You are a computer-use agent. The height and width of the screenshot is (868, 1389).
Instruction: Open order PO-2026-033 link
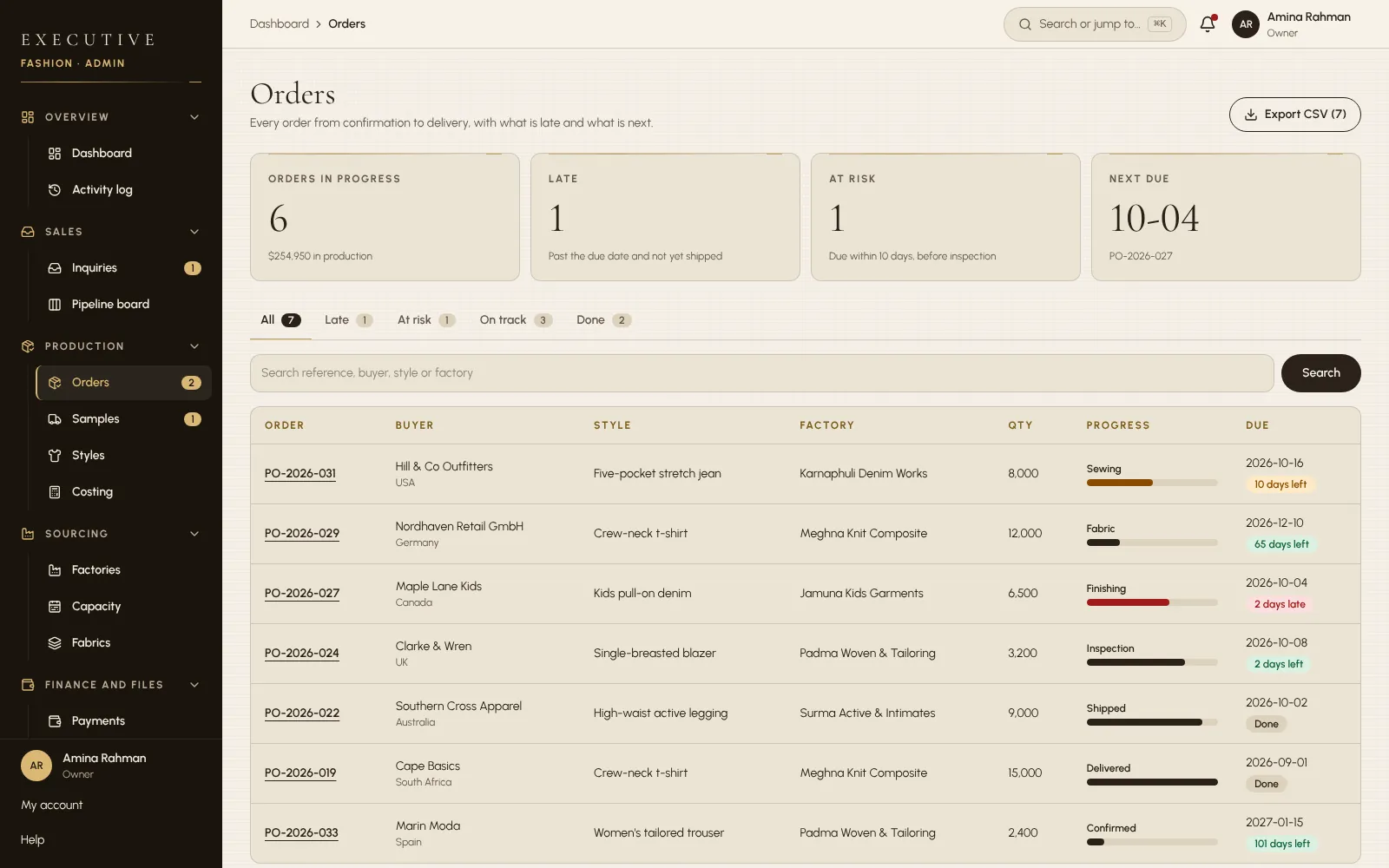[301, 833]
